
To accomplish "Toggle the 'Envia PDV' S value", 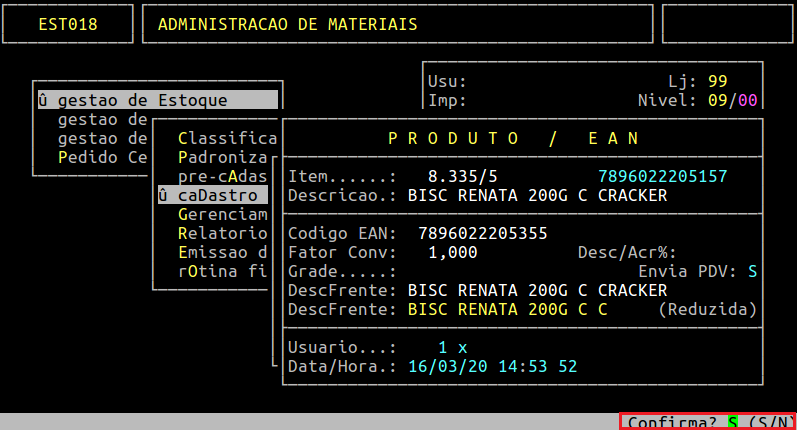I will (752, 271).
